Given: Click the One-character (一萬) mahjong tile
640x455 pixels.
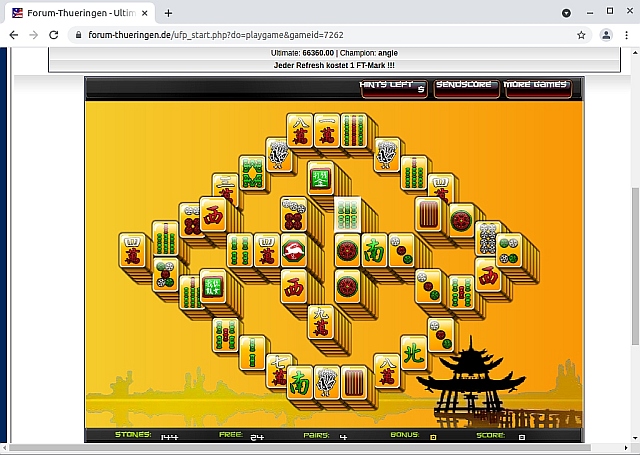Looking at the screenshot, I should pyautogui.click(x=327, y=130).
